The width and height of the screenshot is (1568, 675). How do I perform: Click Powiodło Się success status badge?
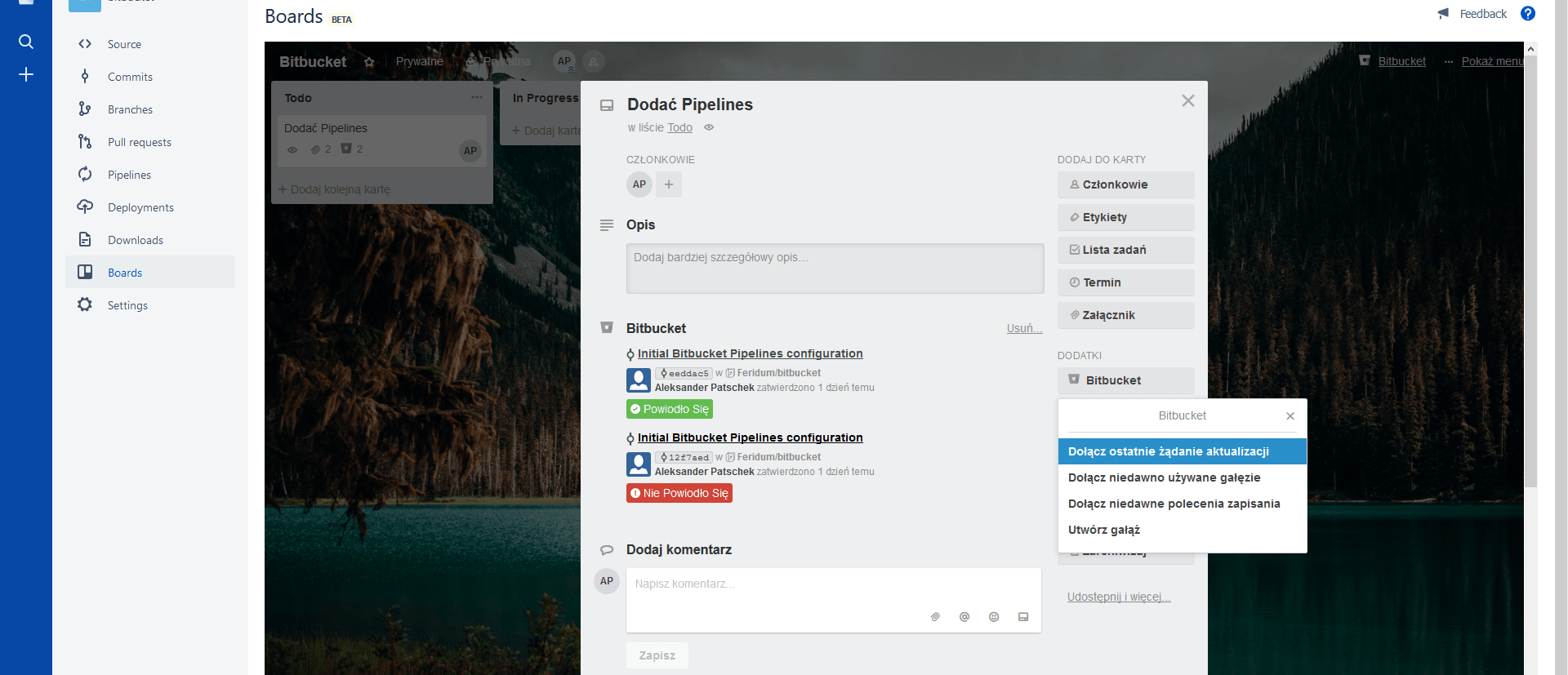(670, 409)
